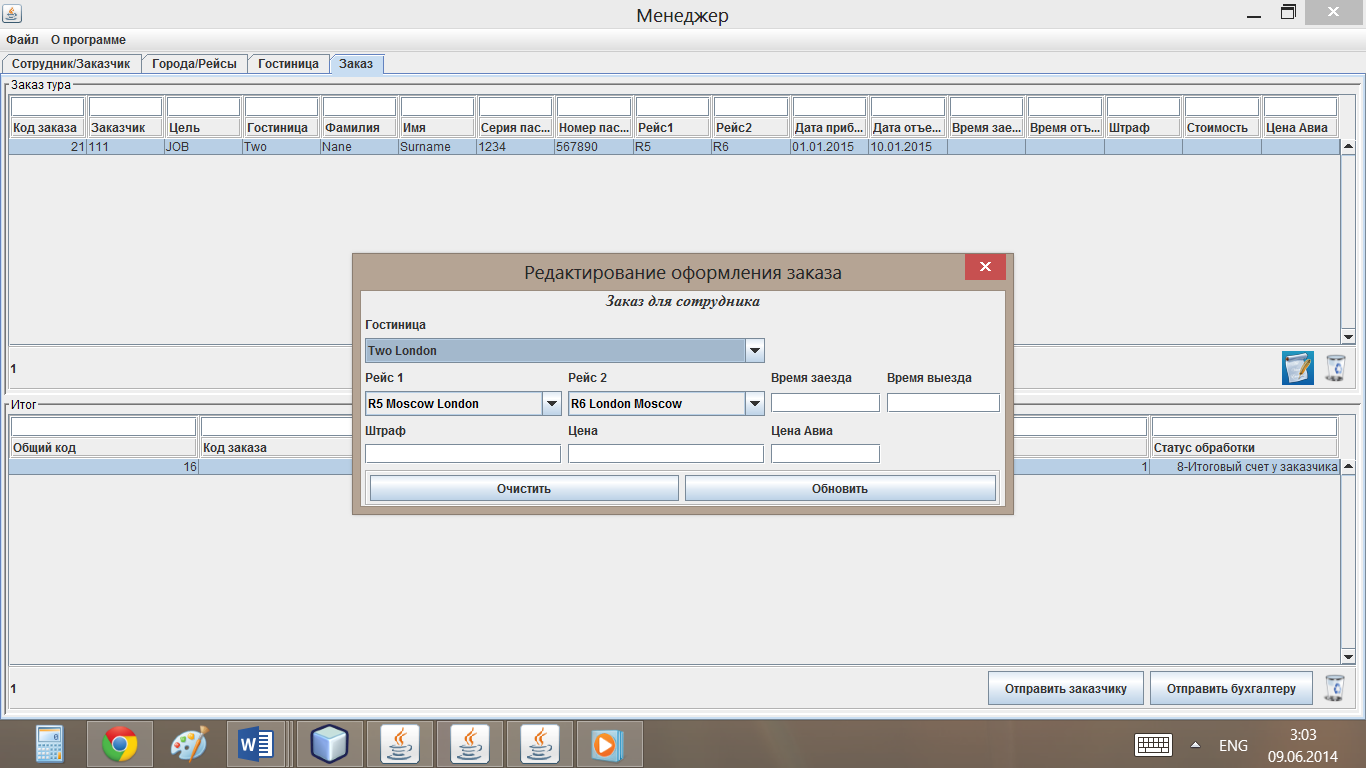Sort by the Код заказа header in Заказ тура
This screenshot has height=768, width=1366.
(47, 128)
